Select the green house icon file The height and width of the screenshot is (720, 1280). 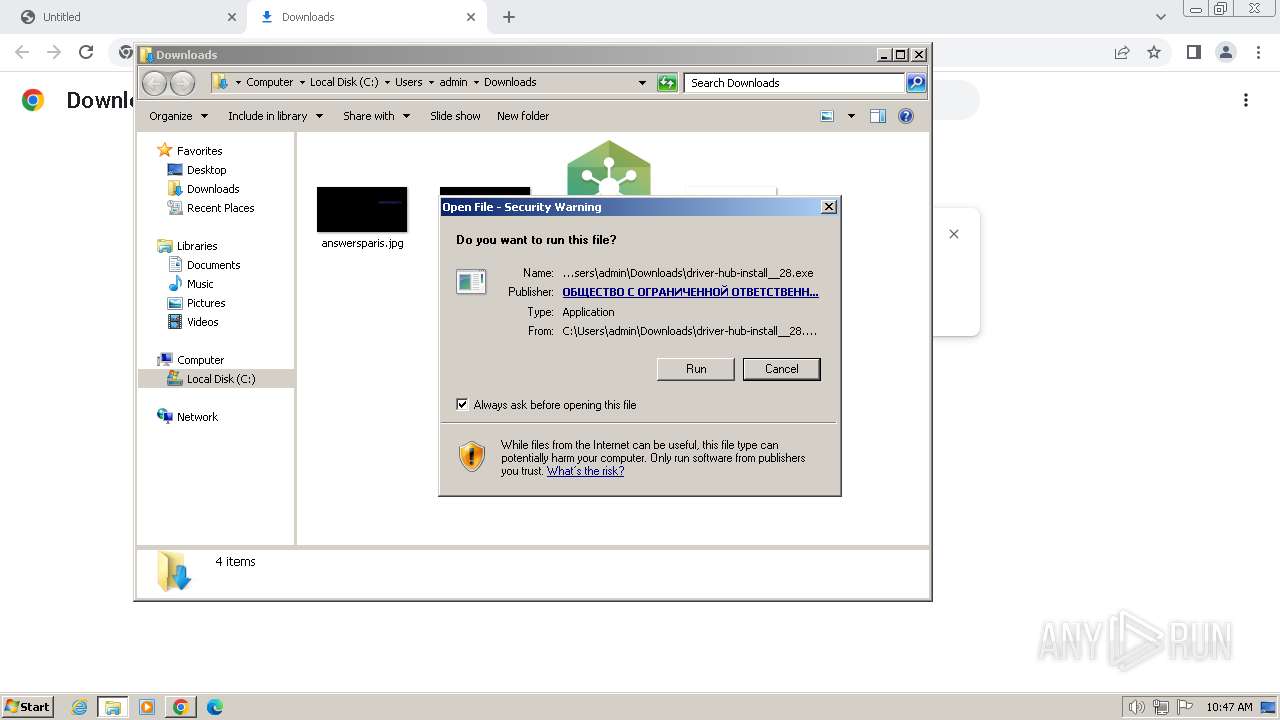tap(608, 167)
